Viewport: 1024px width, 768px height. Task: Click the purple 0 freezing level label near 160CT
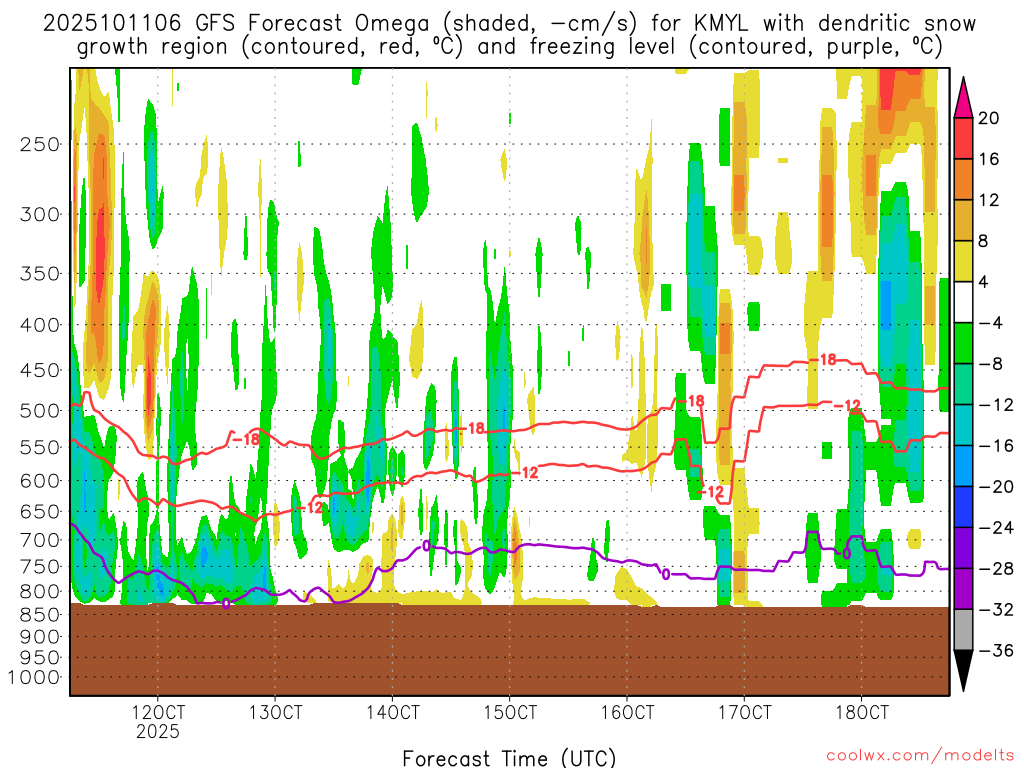[x=665, y=575]
